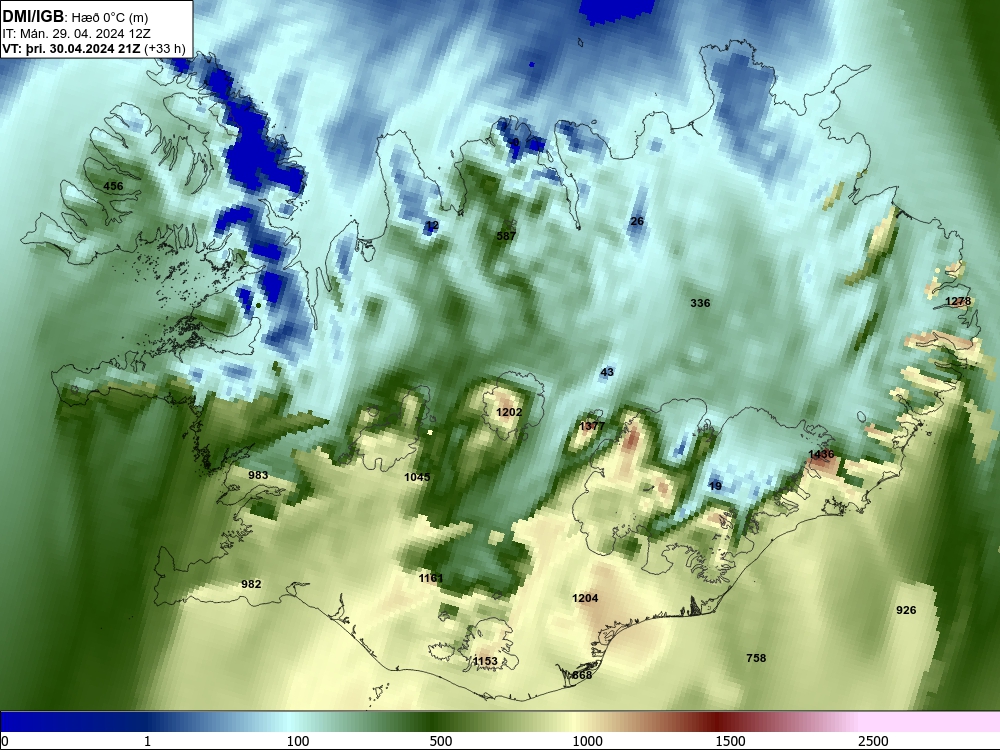This screenshot has height=750, width=1000.
Task: Click the map label 1153
Action: 485,661
